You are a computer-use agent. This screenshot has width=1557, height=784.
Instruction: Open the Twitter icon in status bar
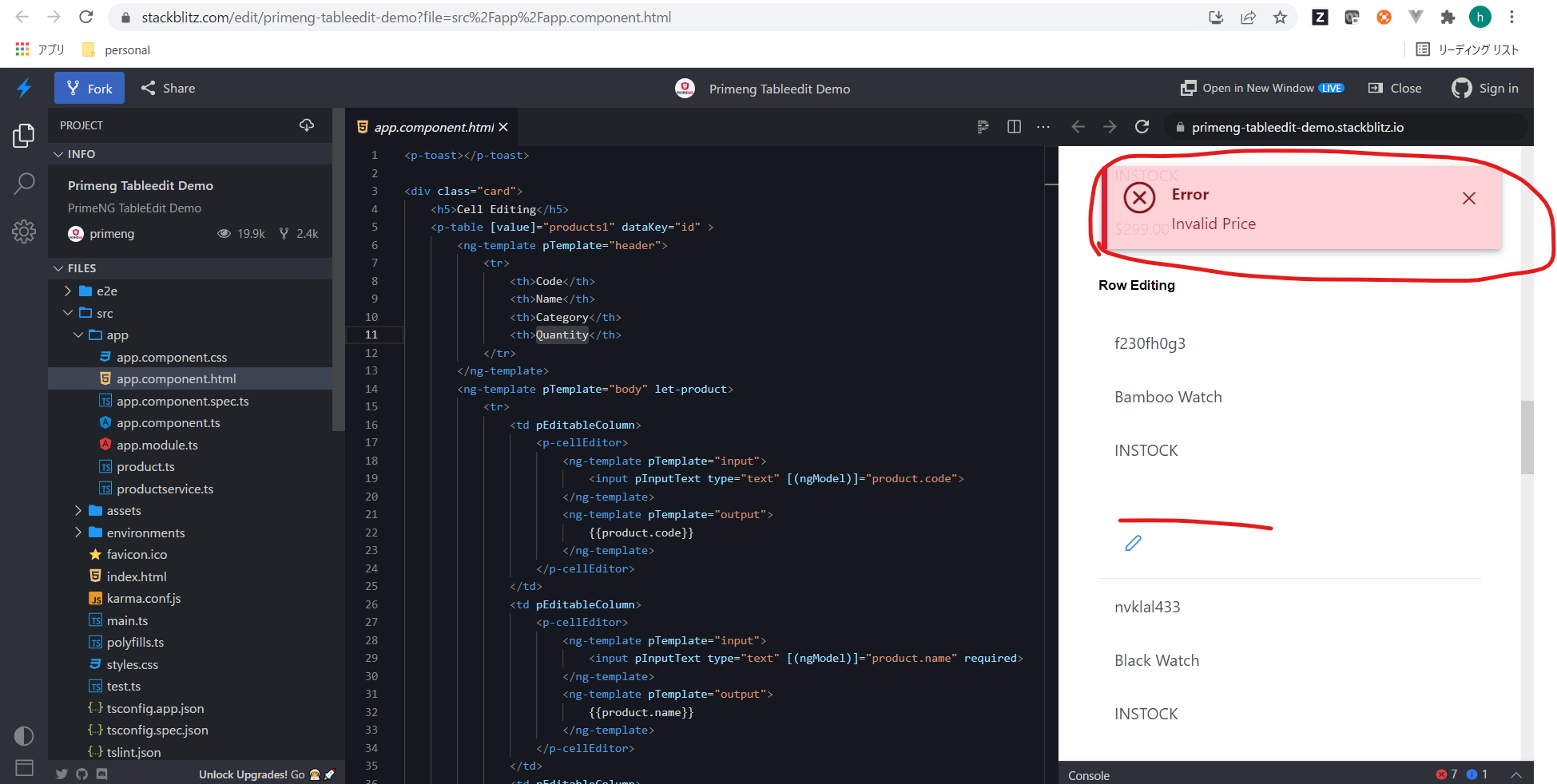(62, 774)
